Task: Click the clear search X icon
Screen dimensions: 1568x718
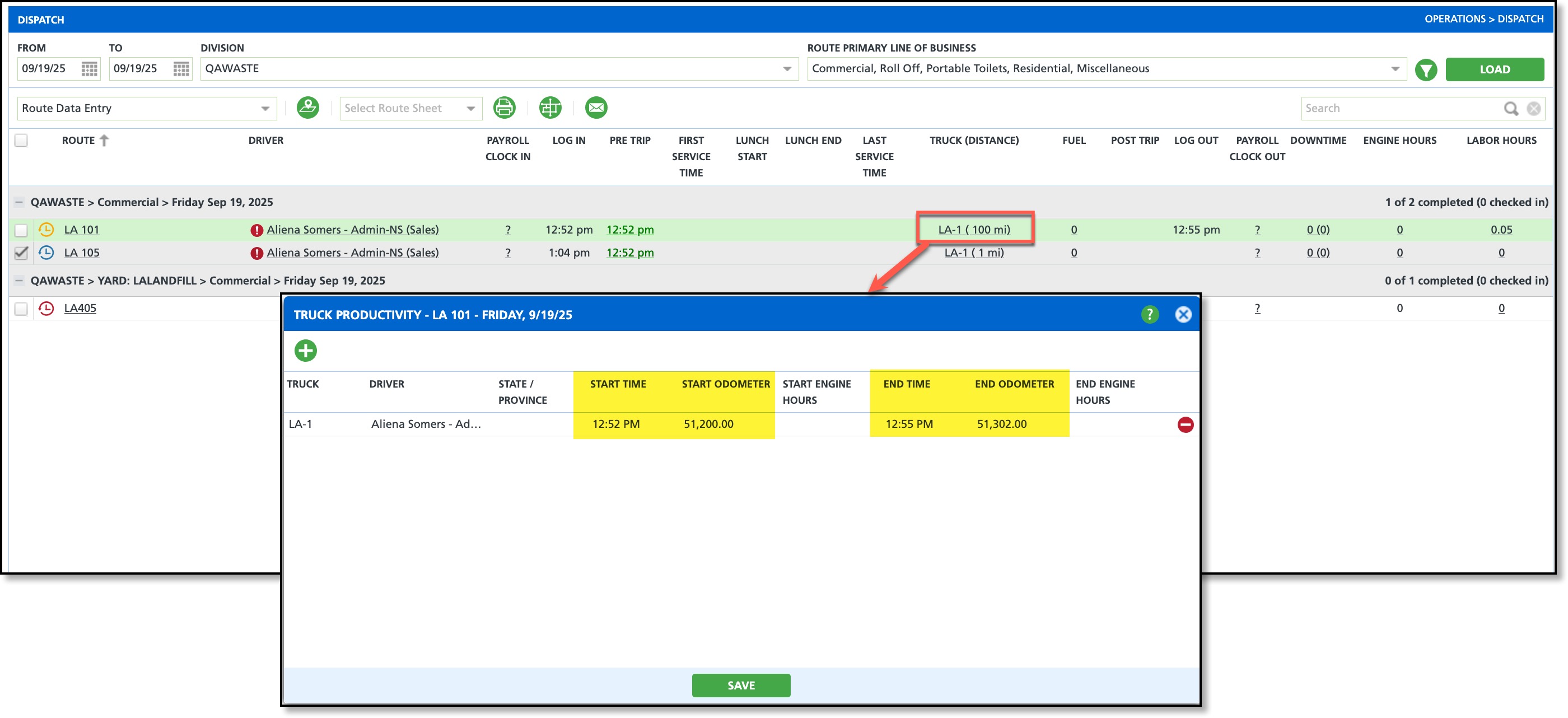Action: click(1533, 109)
